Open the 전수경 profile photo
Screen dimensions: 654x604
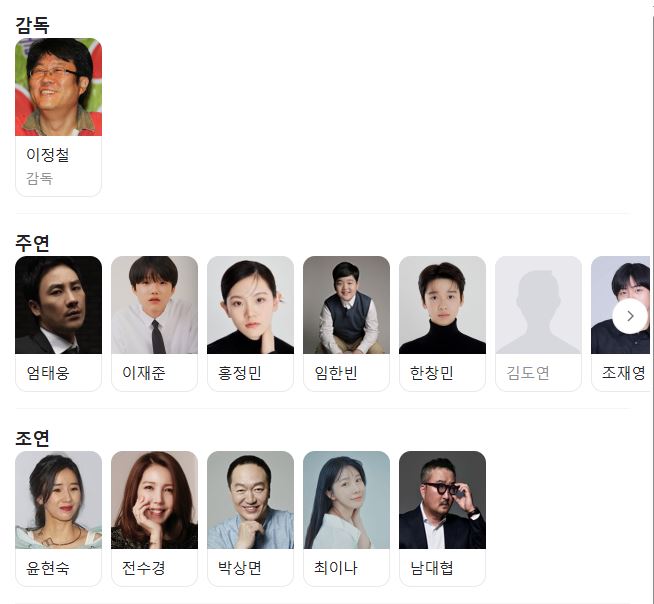(154, 500)
